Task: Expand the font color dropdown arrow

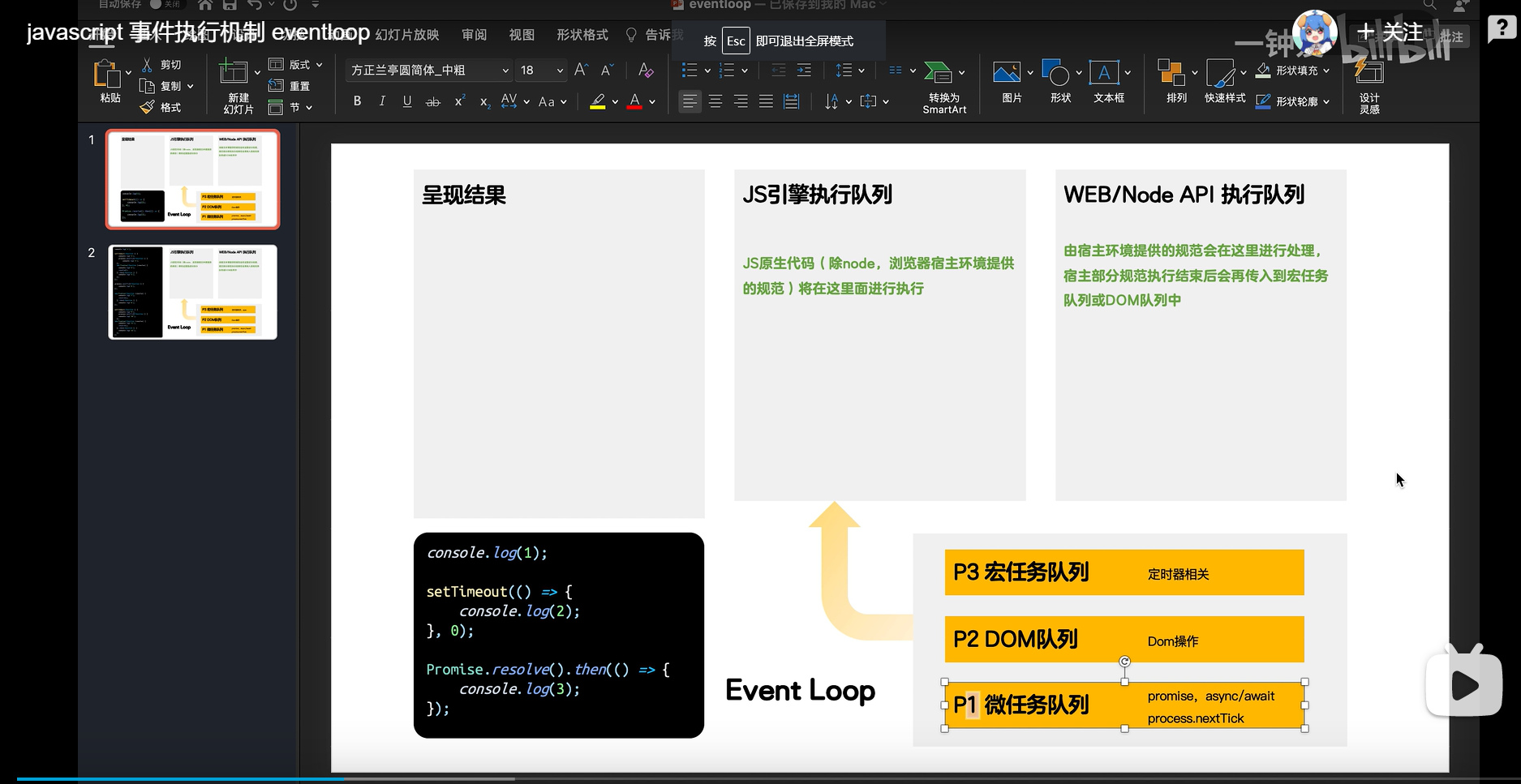Action: (x=652, y=102)
